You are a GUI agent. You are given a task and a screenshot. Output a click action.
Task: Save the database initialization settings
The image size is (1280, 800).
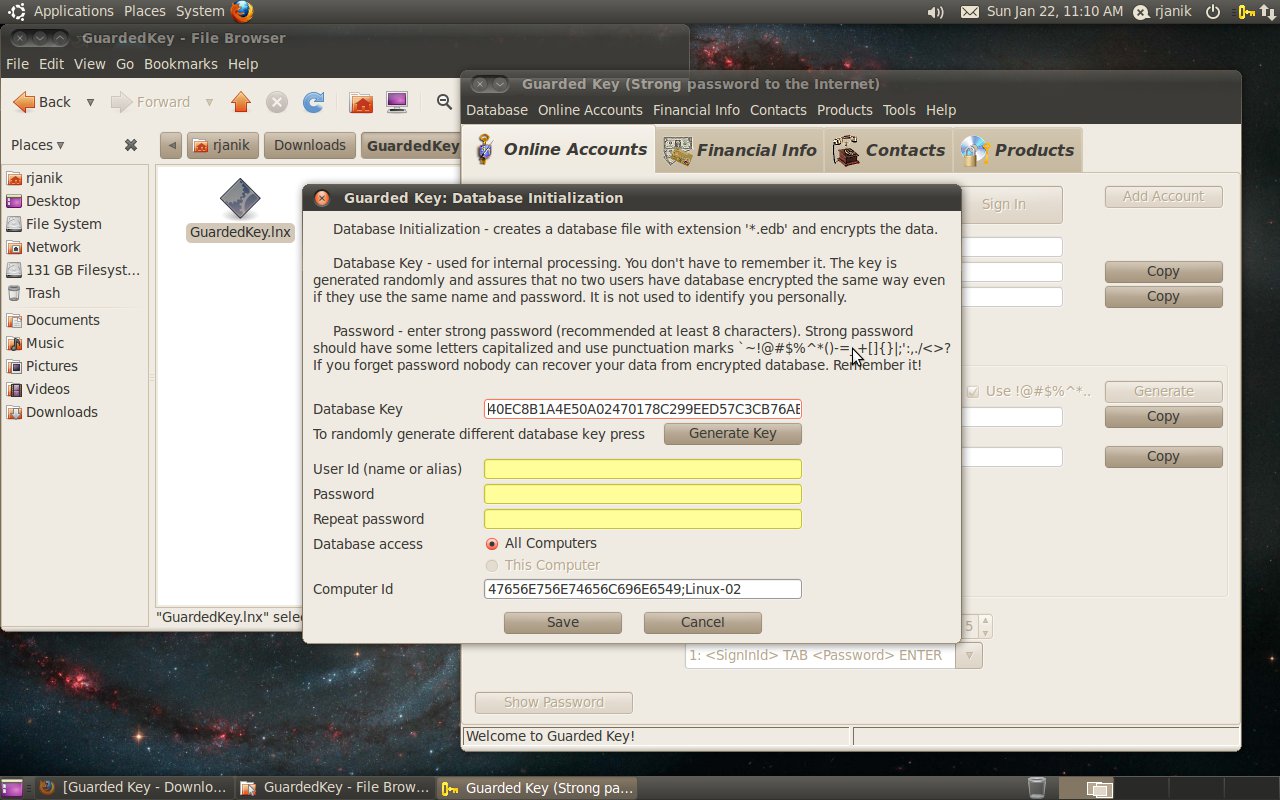[x=563, y=622]
